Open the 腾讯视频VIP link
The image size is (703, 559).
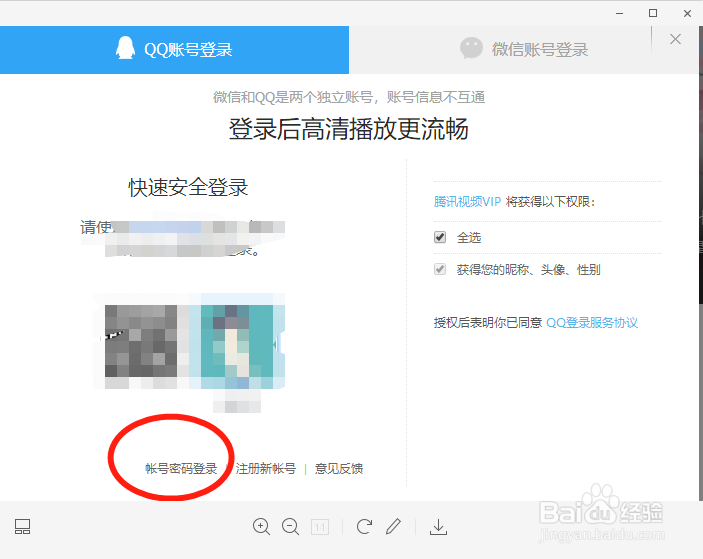[x=467, y=202]
